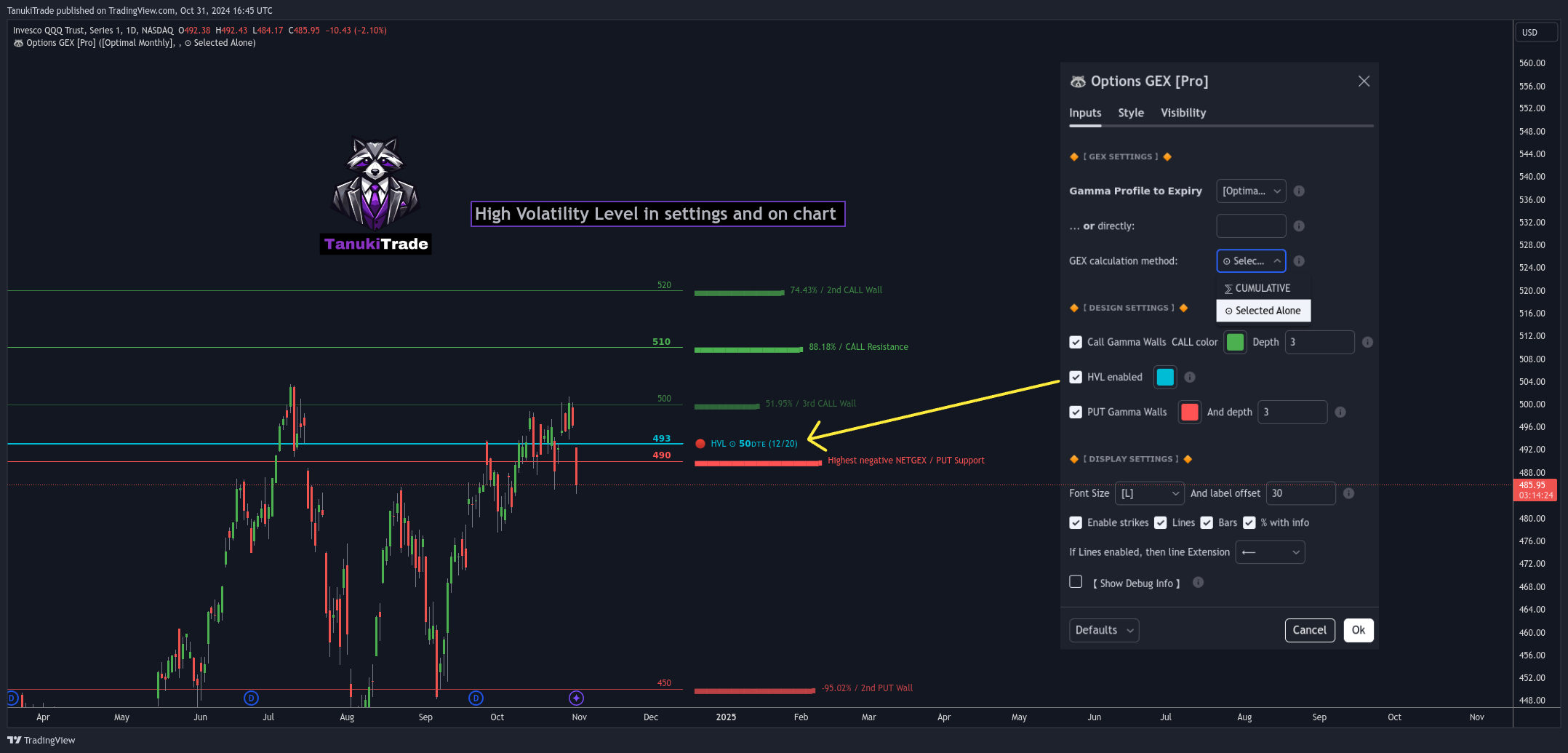Show info tooltip for GEX calculation method
Viewport: 1568px width, 753px height.
(x=1299, y=261)
